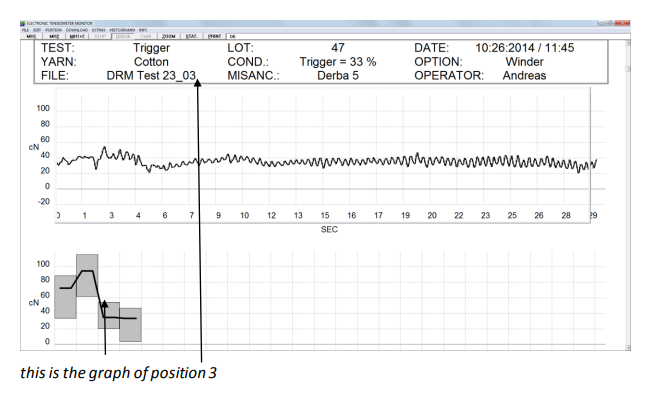Click the scrollbar down arrow at bottom right
652x400 pixels.
[627, 346]
